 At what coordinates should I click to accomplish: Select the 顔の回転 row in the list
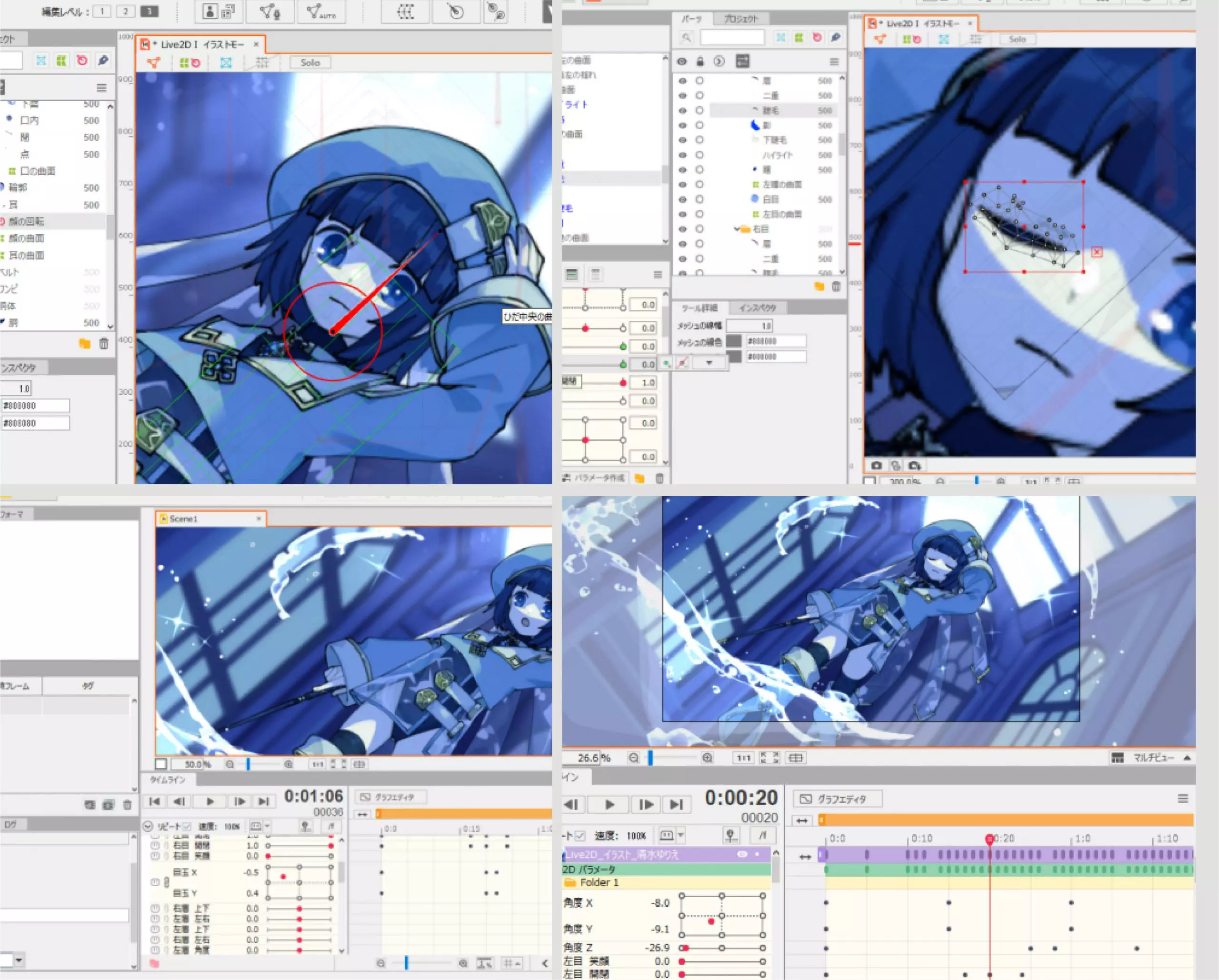click(x=53, y=221)
